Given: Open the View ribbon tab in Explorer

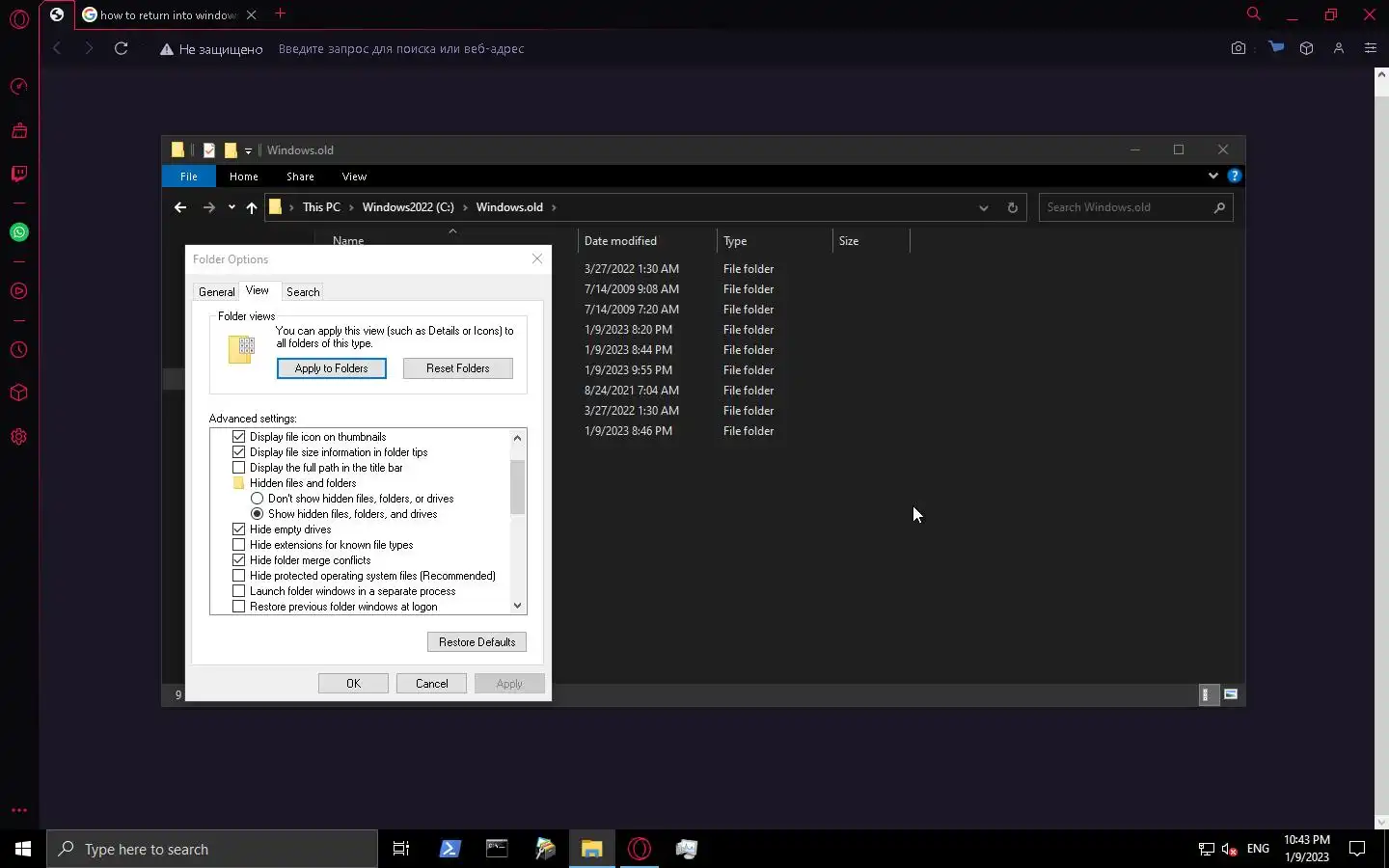Looking at the screenshot, I should click(x=354, y=176).
